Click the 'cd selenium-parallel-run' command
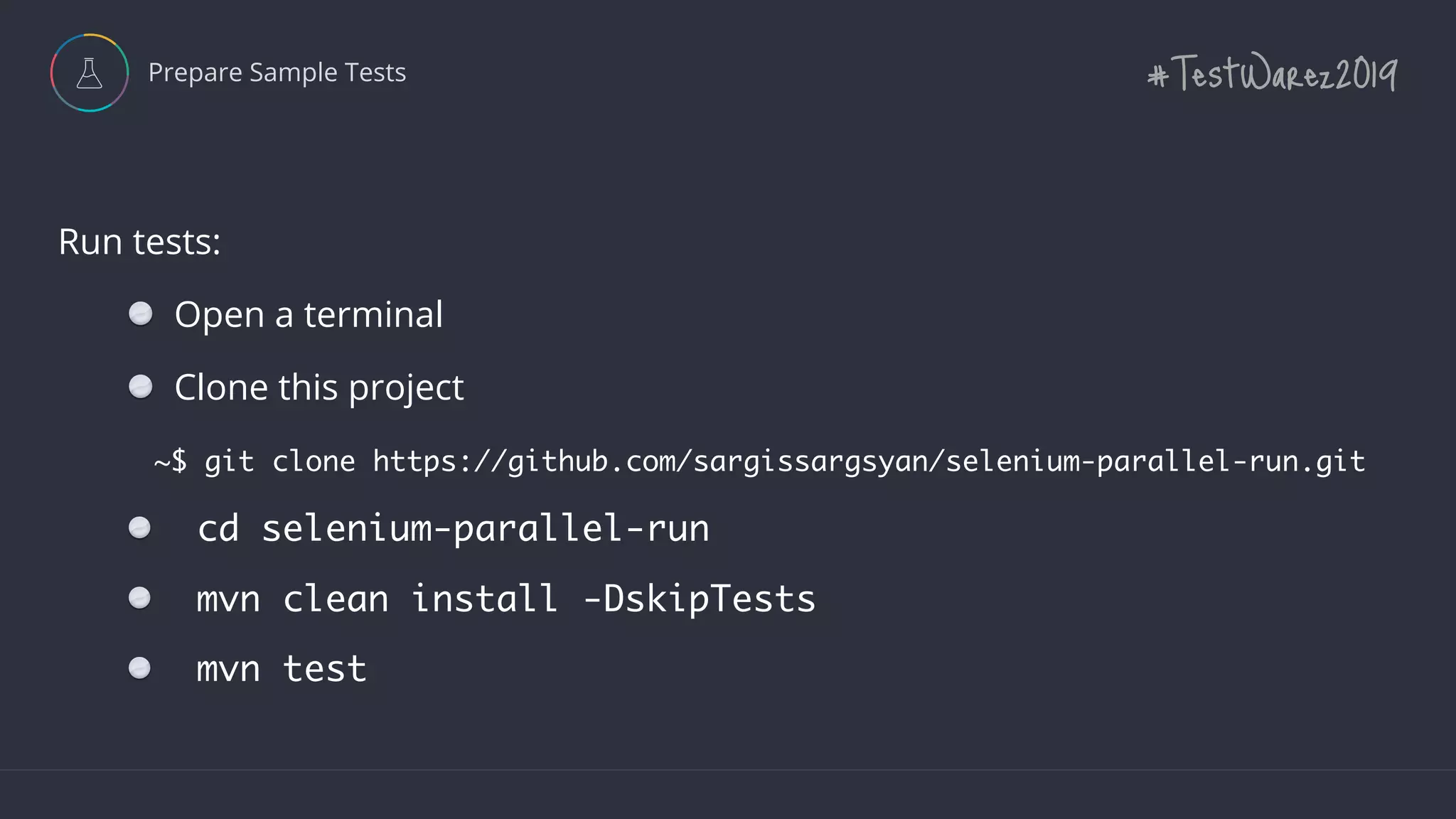The height and width of the screenshot is (819, 1456). (x=453, y=529)
